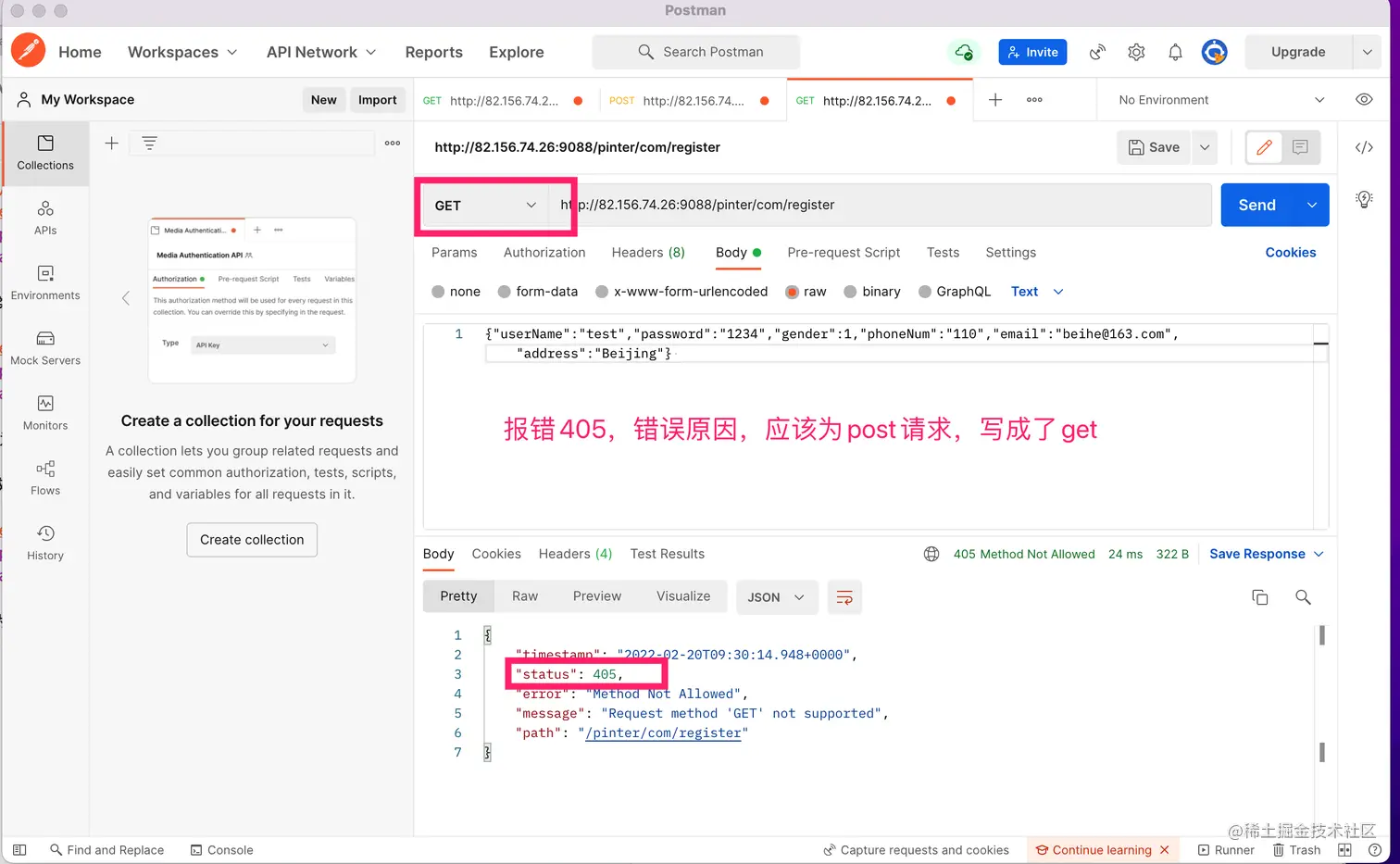Click the request URL input field
The width and height of the screenshot is (1400, 864).
pyautogui.click(x=880, y=206)
